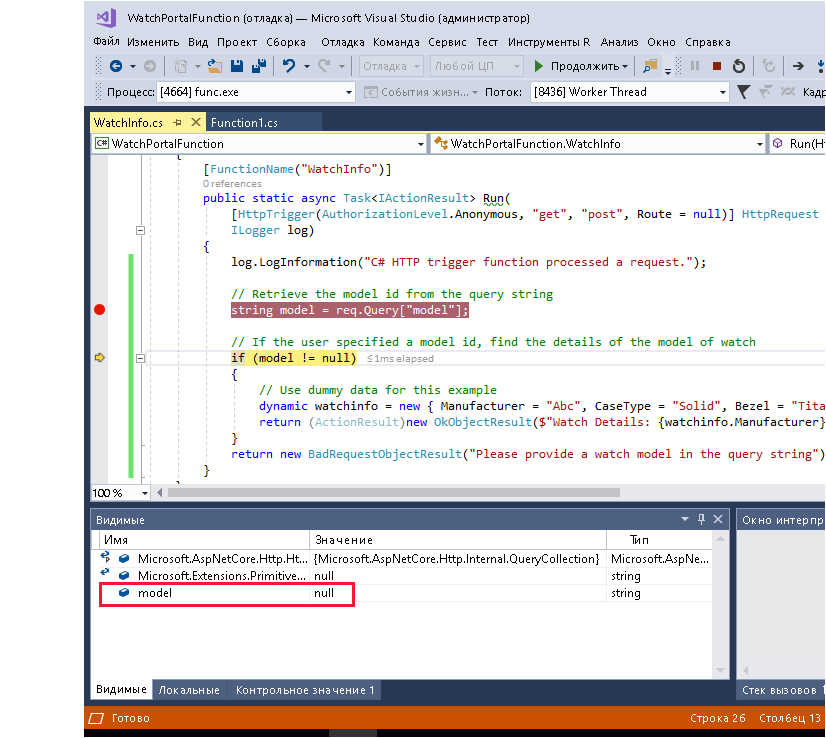Click the Save All multi-disk icon
826x738 pixels.
(x=259, y=66)
